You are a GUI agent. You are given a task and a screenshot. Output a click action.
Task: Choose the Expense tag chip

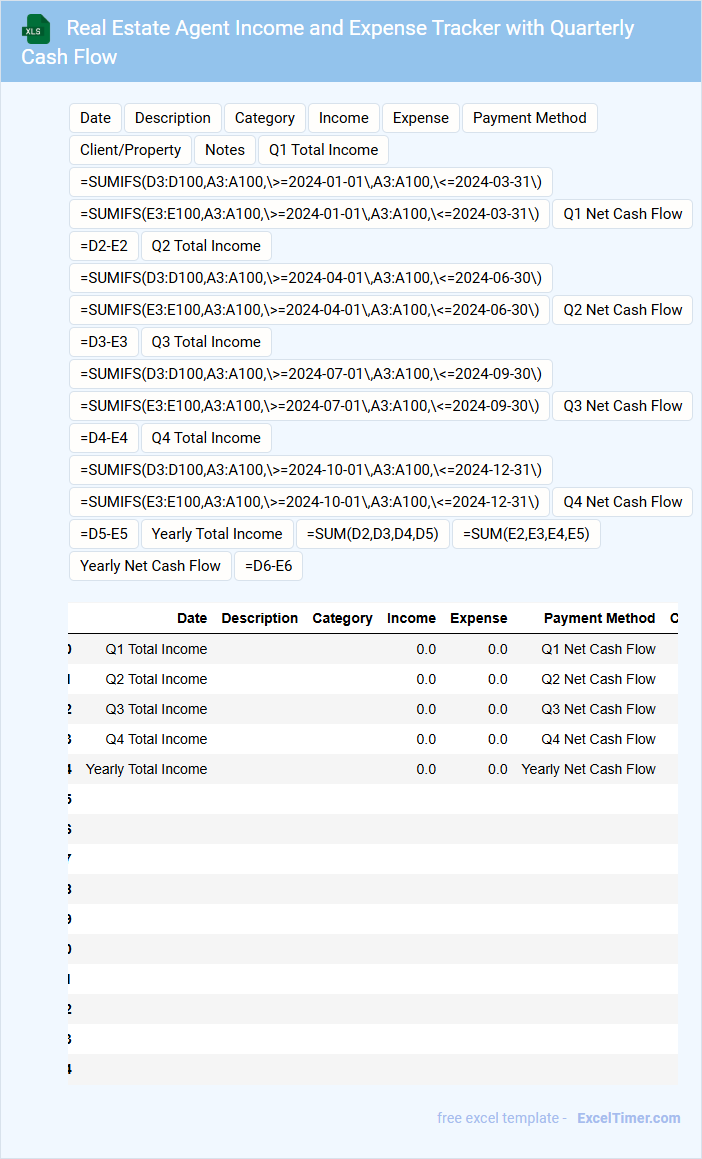click(x=420, y=118)
